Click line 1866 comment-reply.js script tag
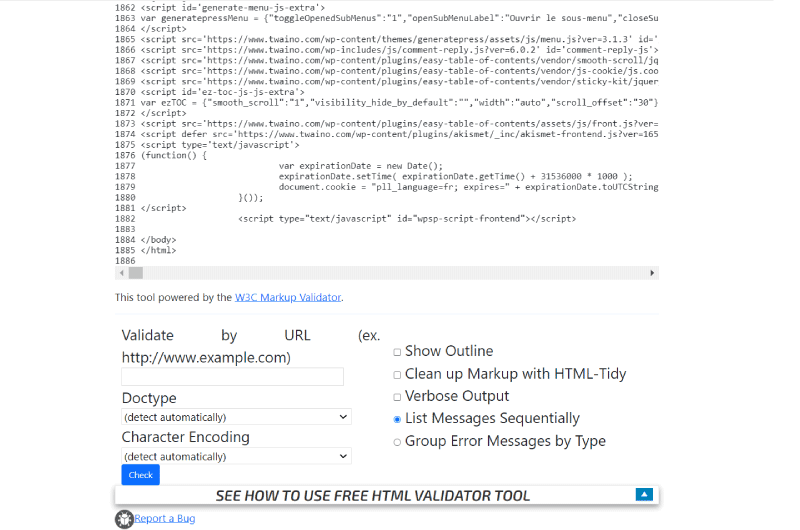This screenshot has height=530, width=800. click(x=399, y=50)
